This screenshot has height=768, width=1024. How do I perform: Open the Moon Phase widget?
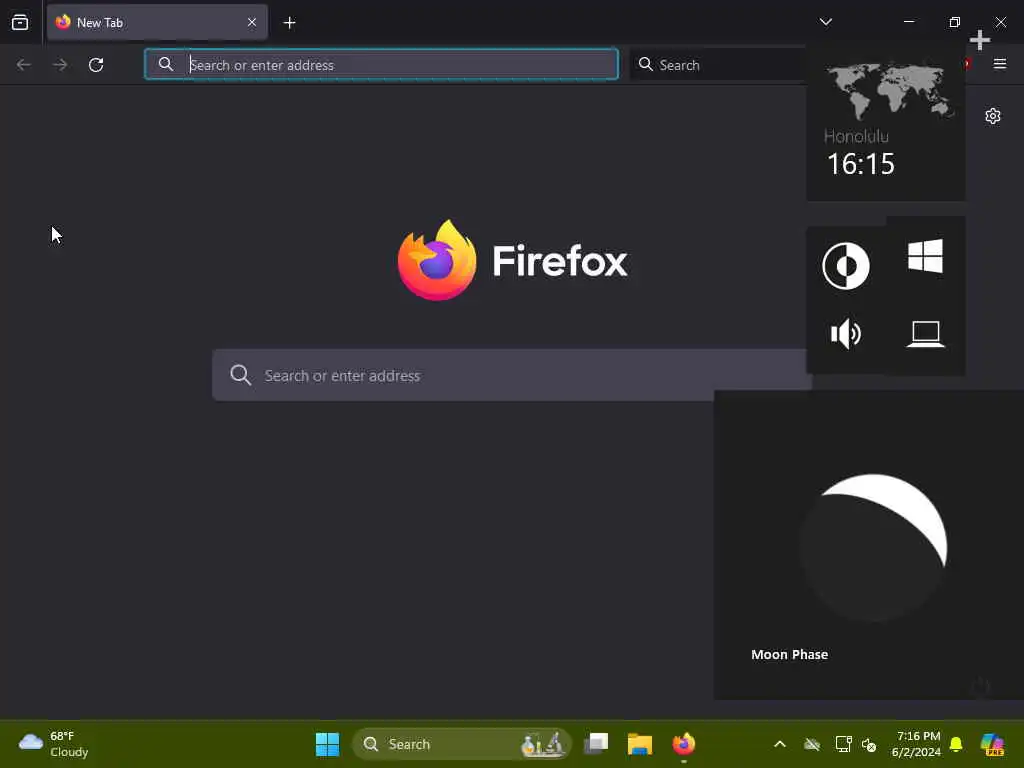tap(869, 545)
